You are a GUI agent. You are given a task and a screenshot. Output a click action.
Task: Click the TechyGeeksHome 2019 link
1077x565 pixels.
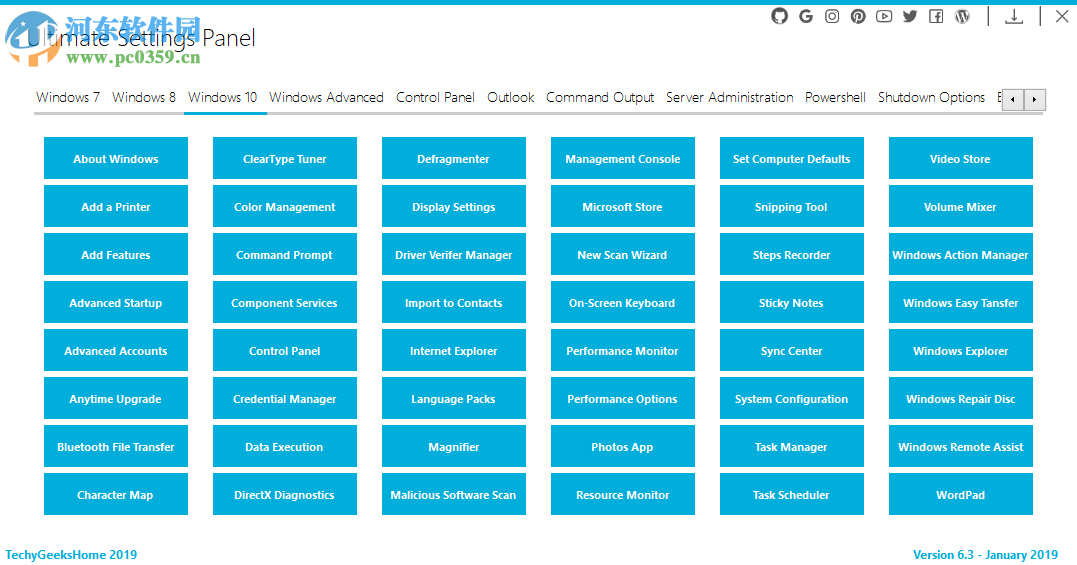click(x=71, y=554)
